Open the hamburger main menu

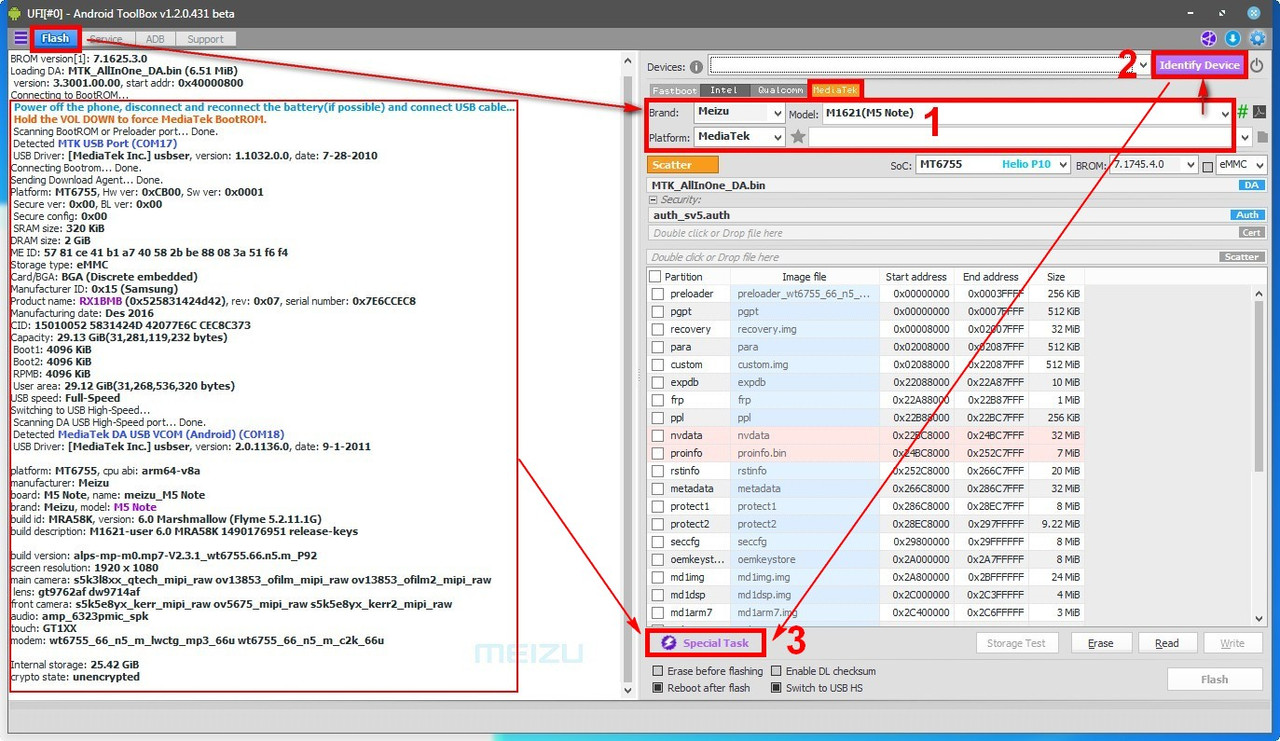20,38
